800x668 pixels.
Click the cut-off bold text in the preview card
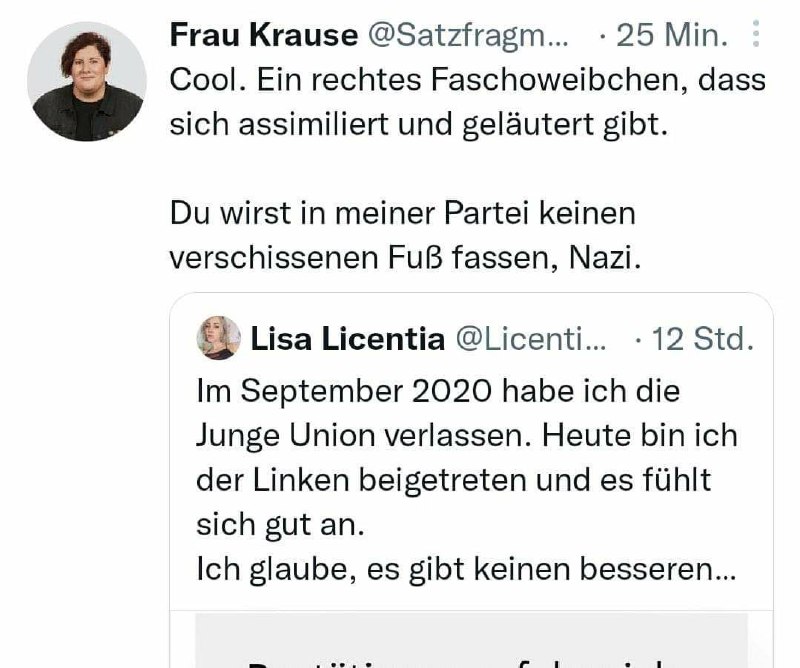[470, 660]
